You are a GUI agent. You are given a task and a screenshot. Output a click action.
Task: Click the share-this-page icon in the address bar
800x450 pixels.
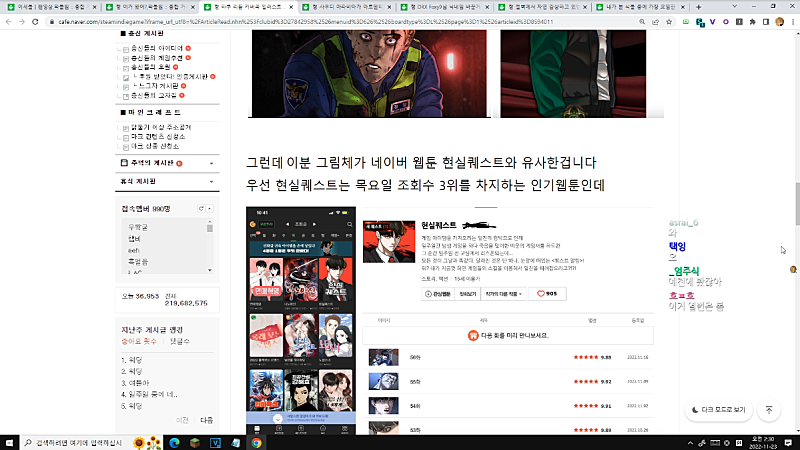(656, 22)
